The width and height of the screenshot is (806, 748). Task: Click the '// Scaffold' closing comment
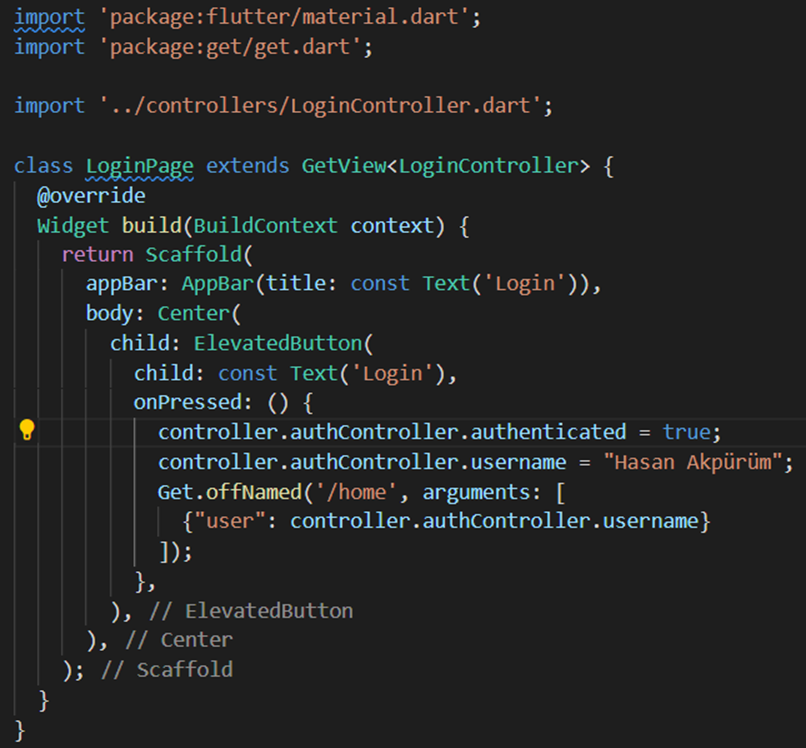167,670
